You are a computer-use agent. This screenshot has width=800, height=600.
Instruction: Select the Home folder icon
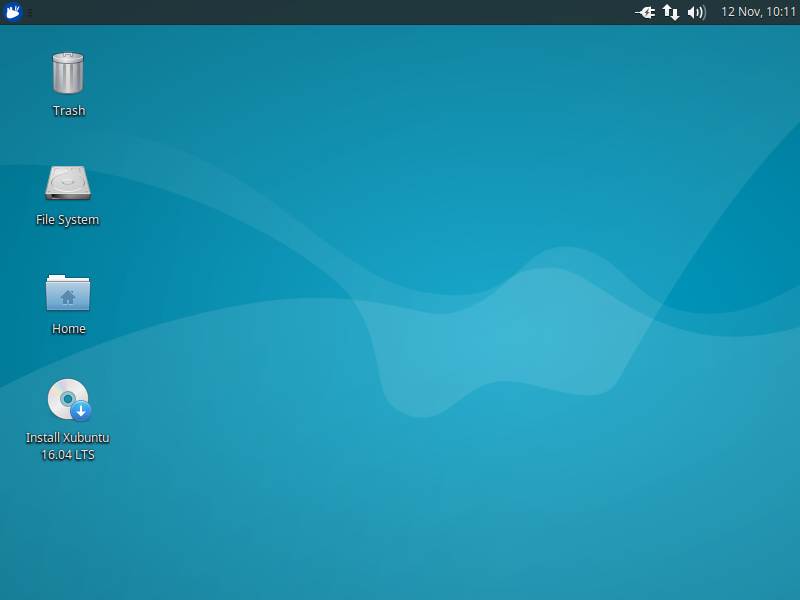68,292
